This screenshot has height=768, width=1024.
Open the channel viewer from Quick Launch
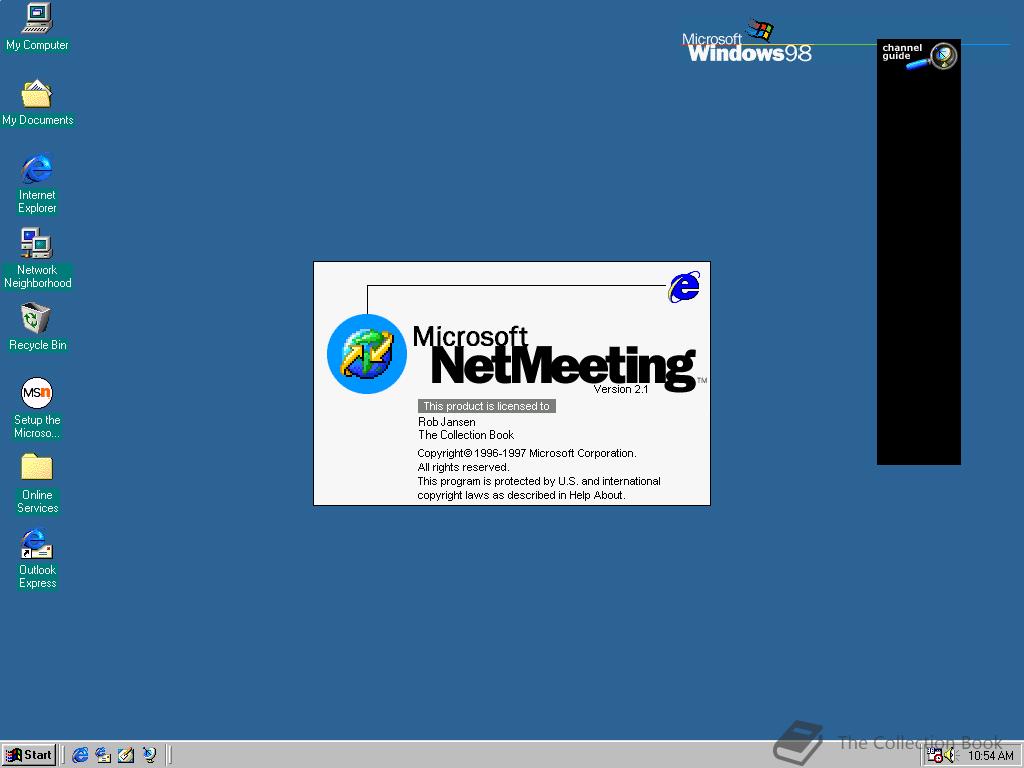click(149, 755)
